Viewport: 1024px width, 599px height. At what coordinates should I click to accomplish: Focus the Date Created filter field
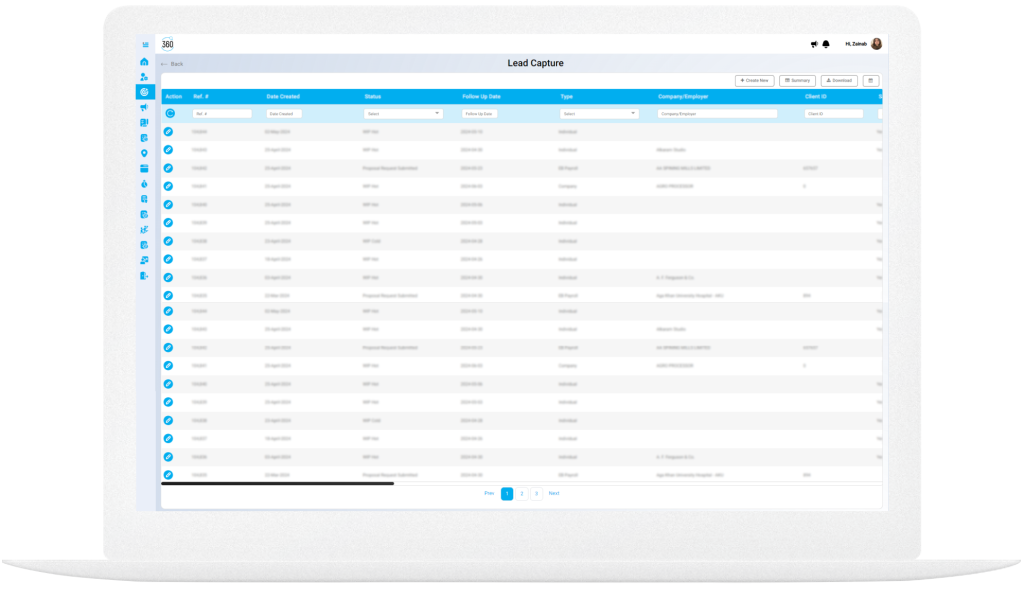click(284, 114)
